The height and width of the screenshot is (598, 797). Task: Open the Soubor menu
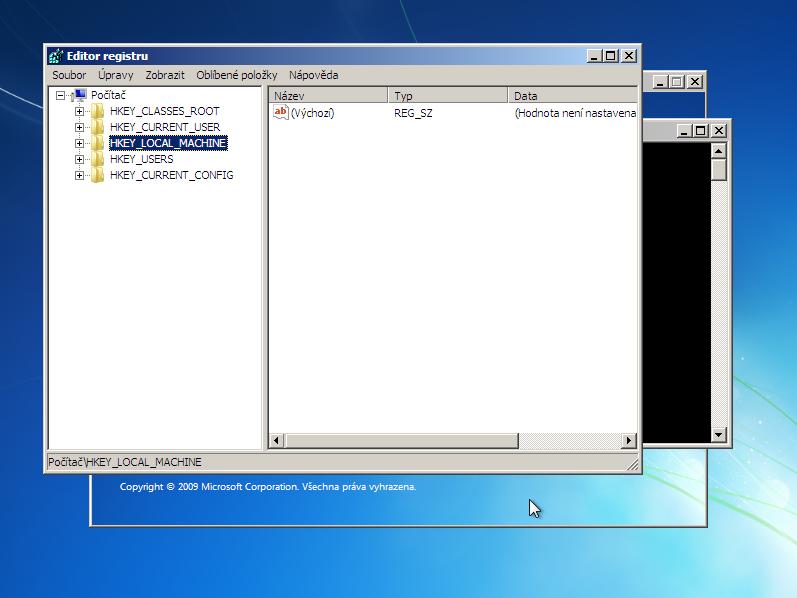tap(69, 75)
